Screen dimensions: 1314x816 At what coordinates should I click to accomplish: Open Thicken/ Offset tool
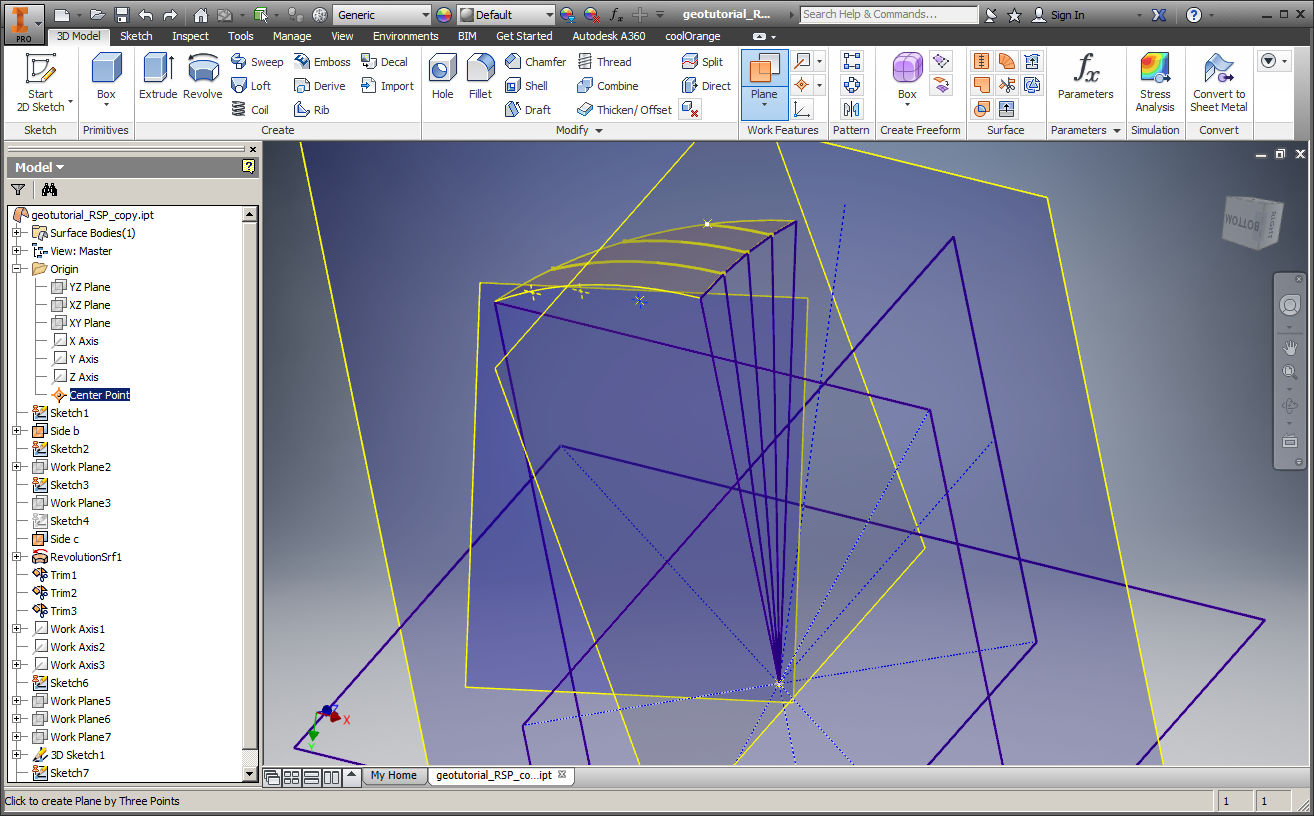624,110
